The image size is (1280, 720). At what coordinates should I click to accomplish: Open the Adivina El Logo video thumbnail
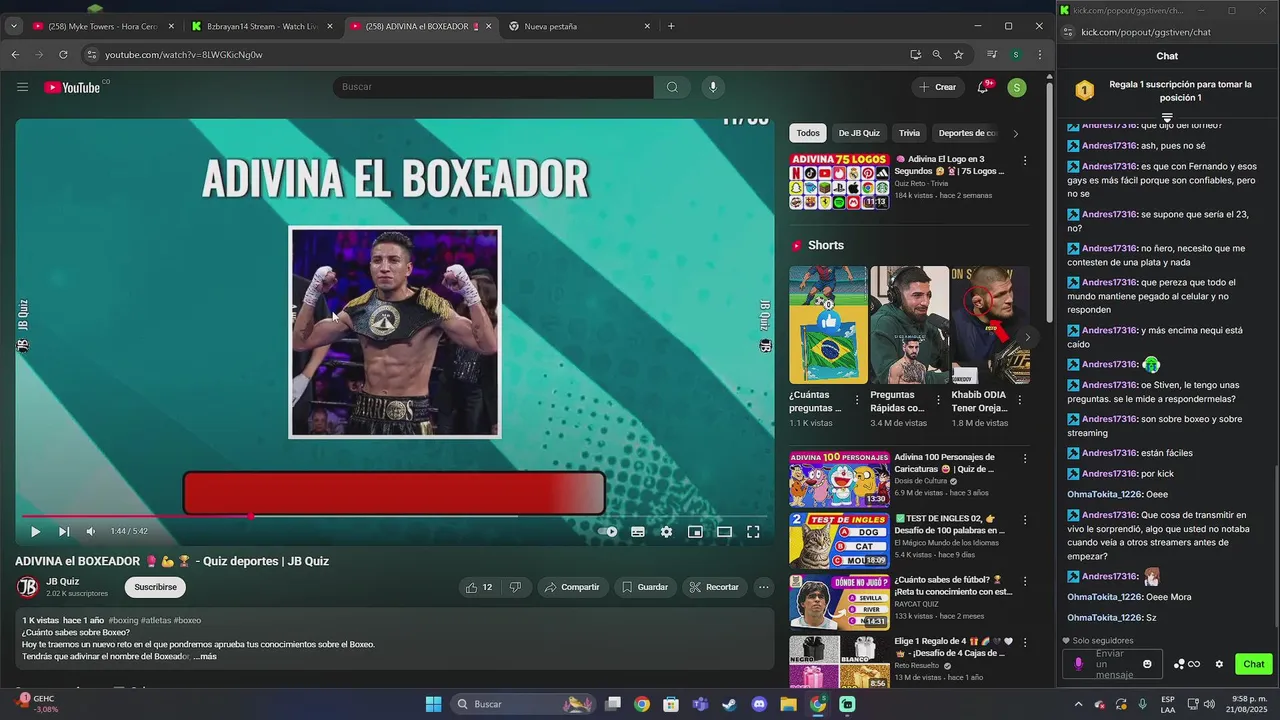pos(839,181)
